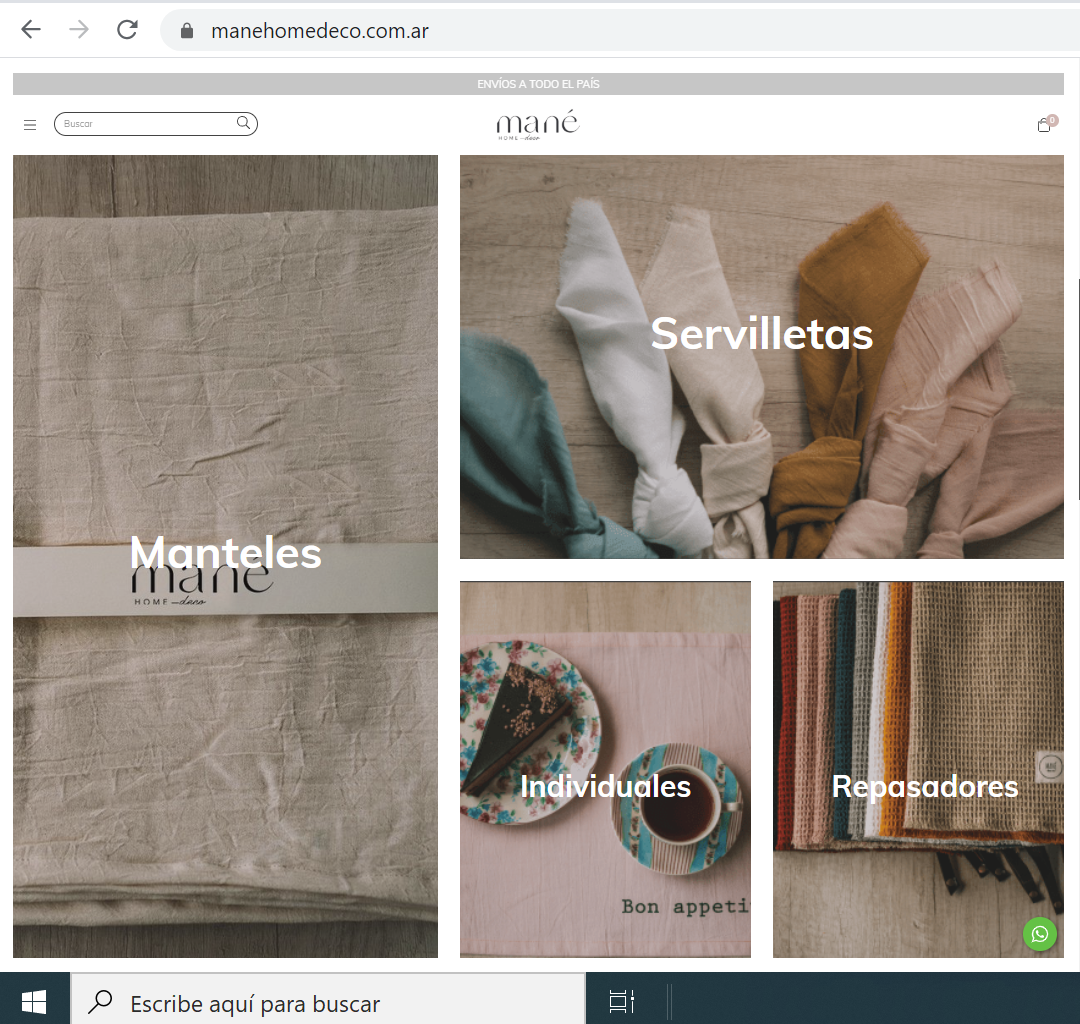Screen dimensions: 1080x1024
Task: Reload the current page
Action: coord(127,30)
